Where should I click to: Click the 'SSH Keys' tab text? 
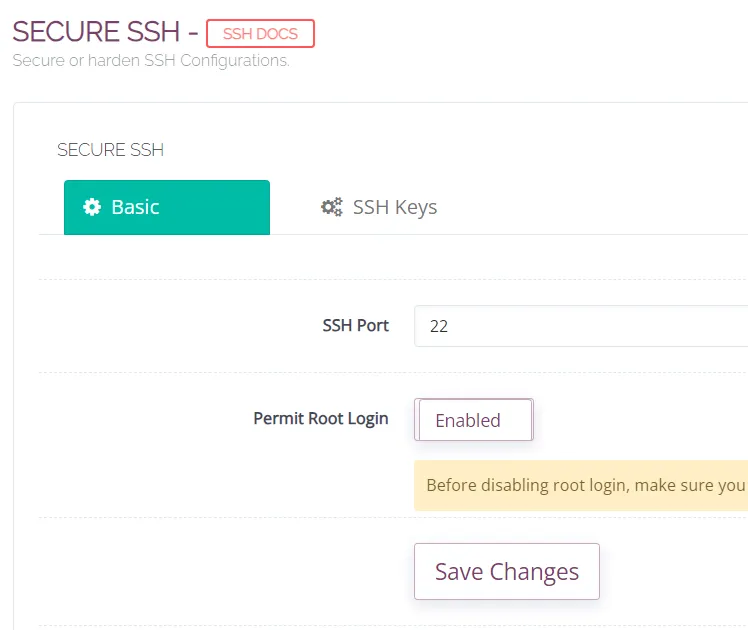[394, 207]
